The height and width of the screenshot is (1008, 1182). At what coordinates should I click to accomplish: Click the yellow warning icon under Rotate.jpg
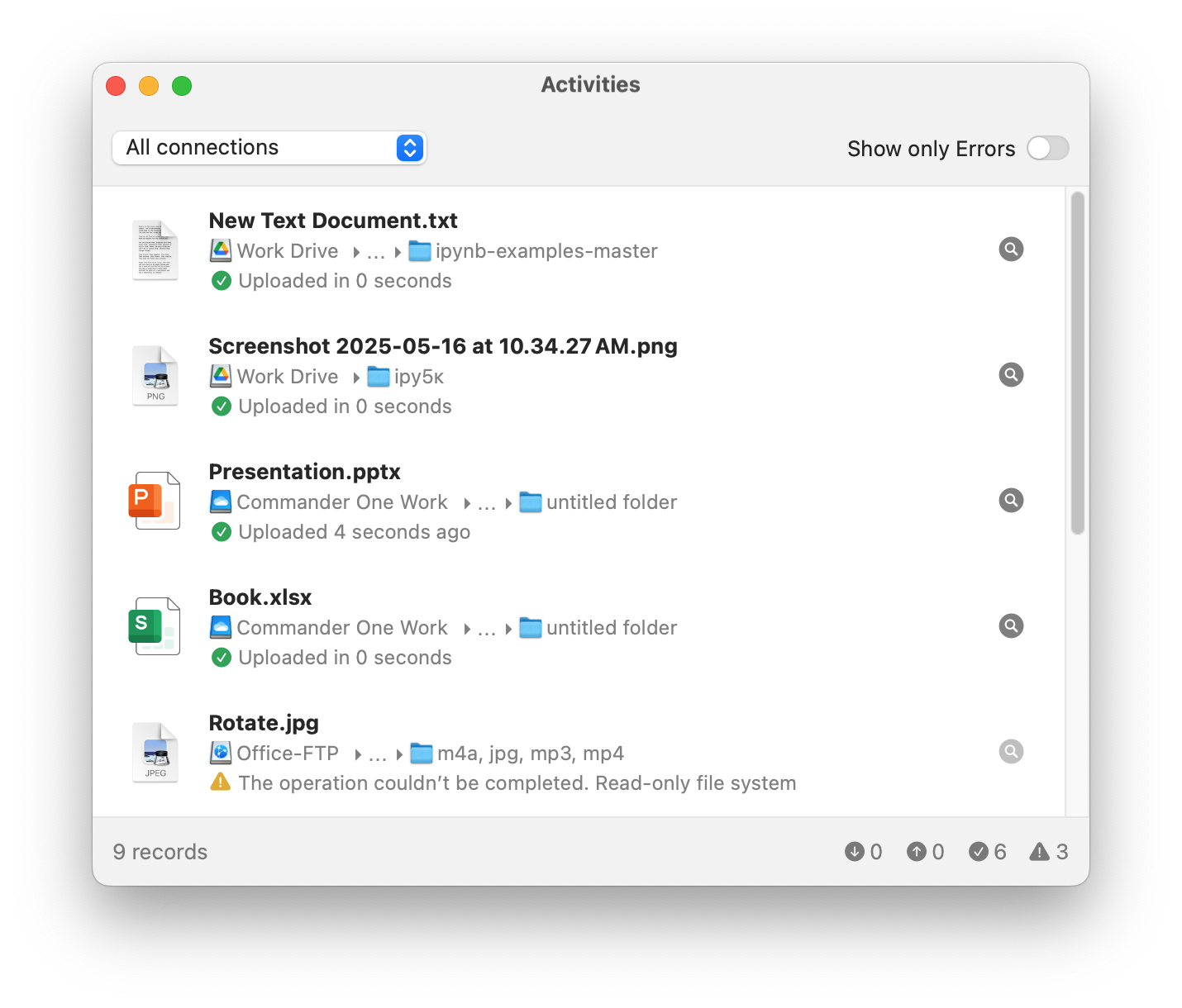click(221, 782)
